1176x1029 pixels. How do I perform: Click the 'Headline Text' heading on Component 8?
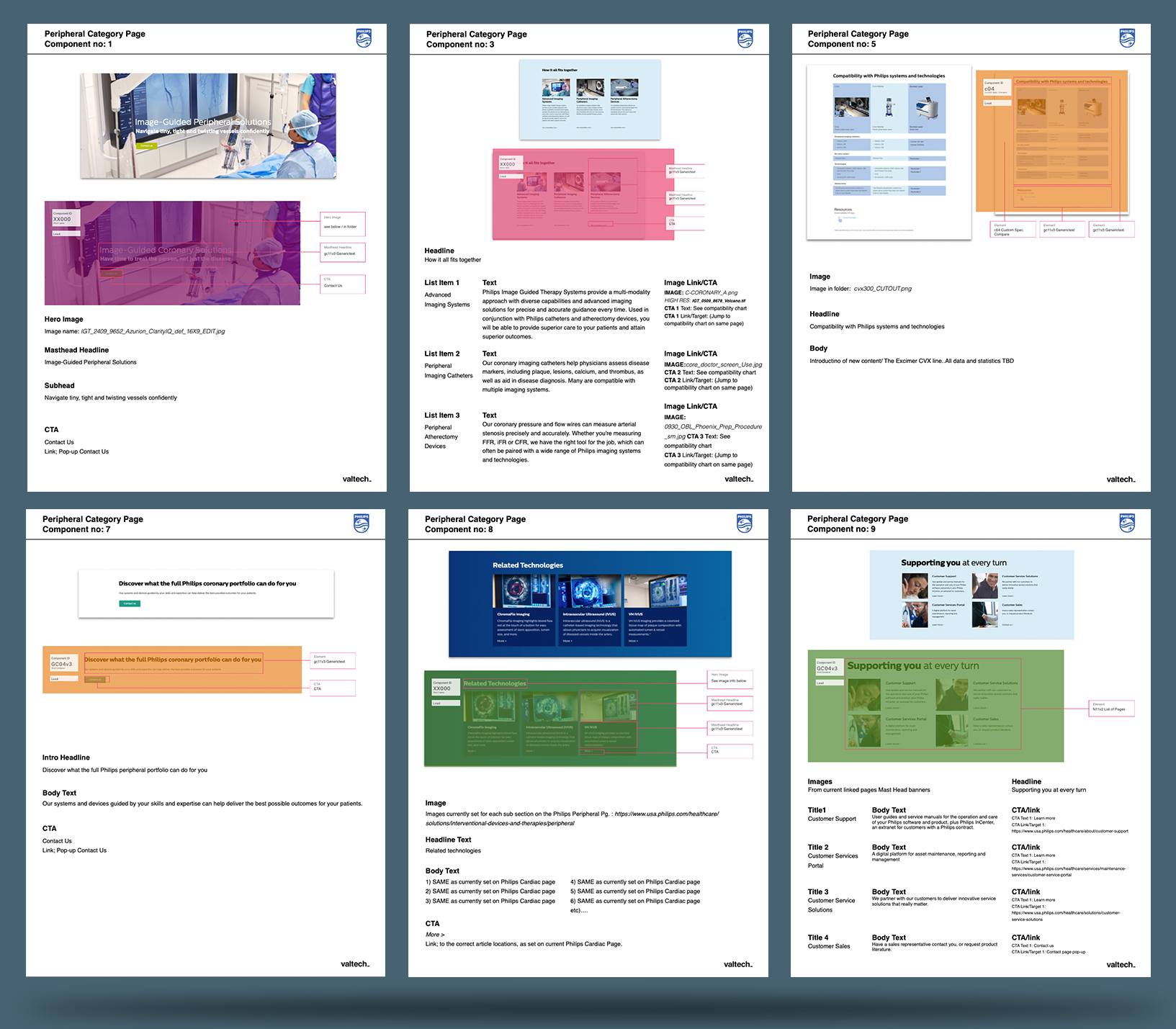coord(449,840)
